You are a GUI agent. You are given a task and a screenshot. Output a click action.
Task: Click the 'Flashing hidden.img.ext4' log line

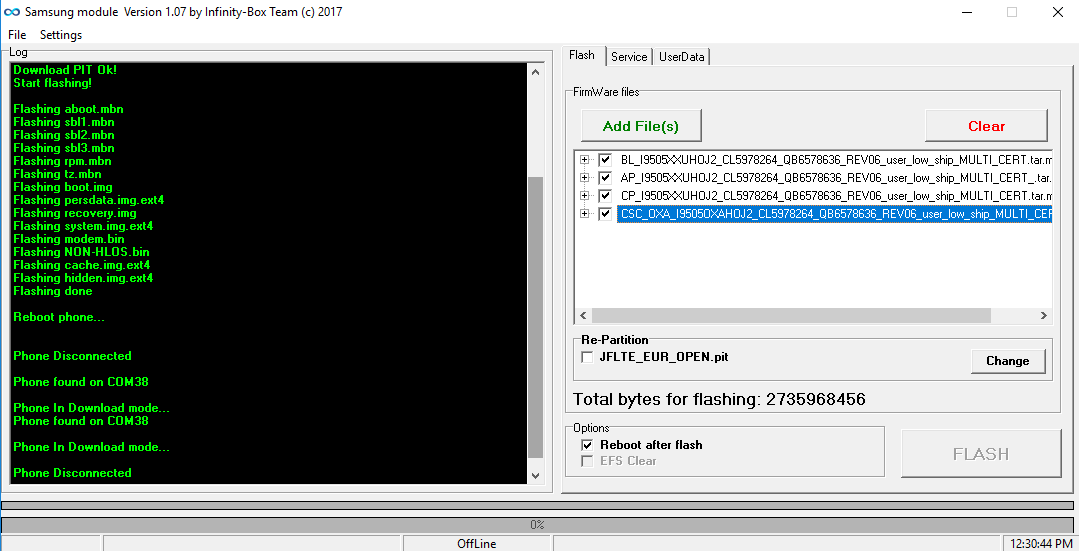click(83, 278)
